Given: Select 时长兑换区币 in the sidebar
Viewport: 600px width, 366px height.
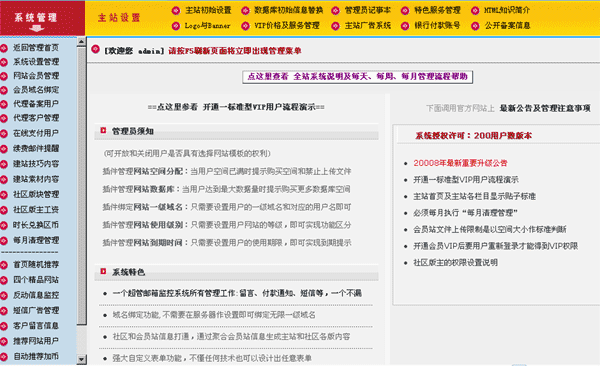Looking at the screenshot, I should point(36,225).
